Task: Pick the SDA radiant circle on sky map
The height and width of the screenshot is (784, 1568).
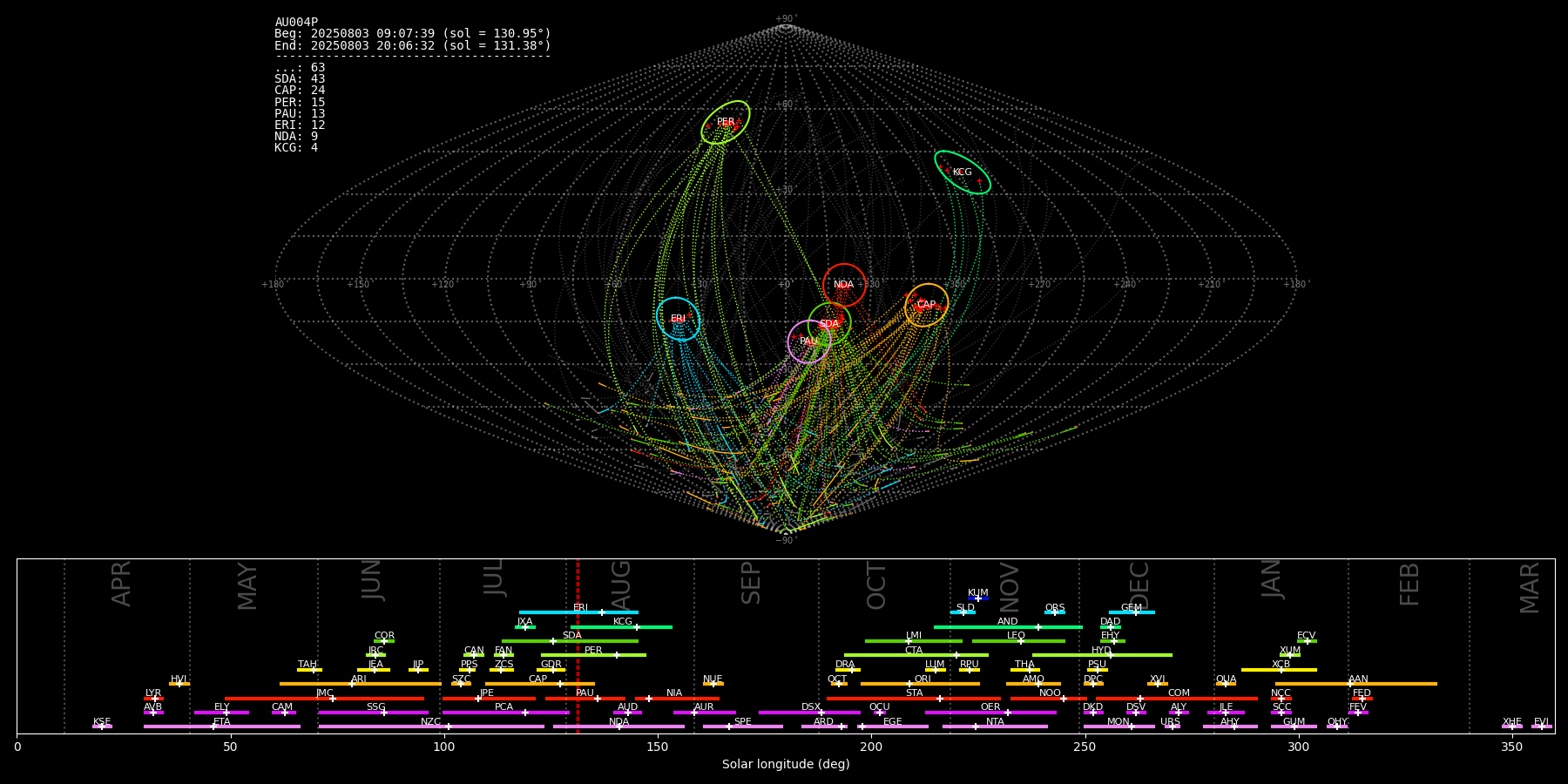Action: click(x=829, y=324)
